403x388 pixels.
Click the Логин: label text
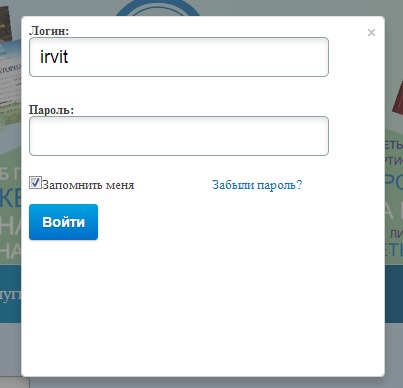49,31
